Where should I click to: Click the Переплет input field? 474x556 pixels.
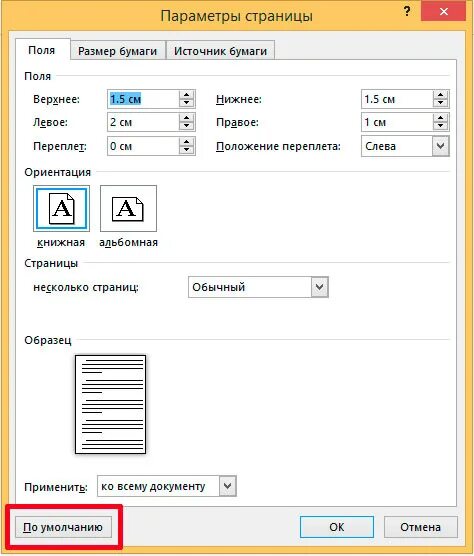coord(143,146)
